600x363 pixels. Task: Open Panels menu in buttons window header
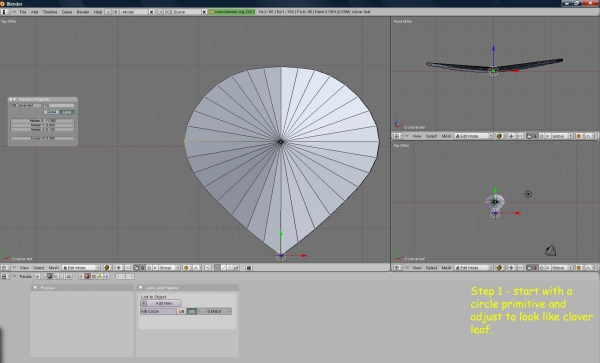pyautogui.click(x=25, y=276)
